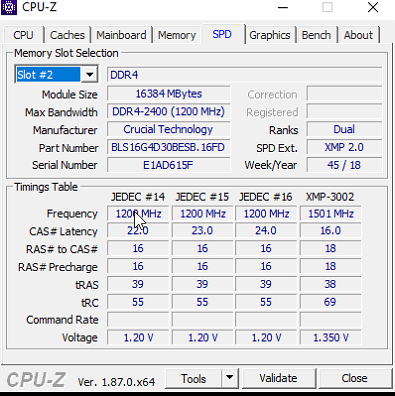This screenshot has width=395, height=396.
Task: Switch to the Caches tab
Action: pyautogui.click(x=67, y=35)
